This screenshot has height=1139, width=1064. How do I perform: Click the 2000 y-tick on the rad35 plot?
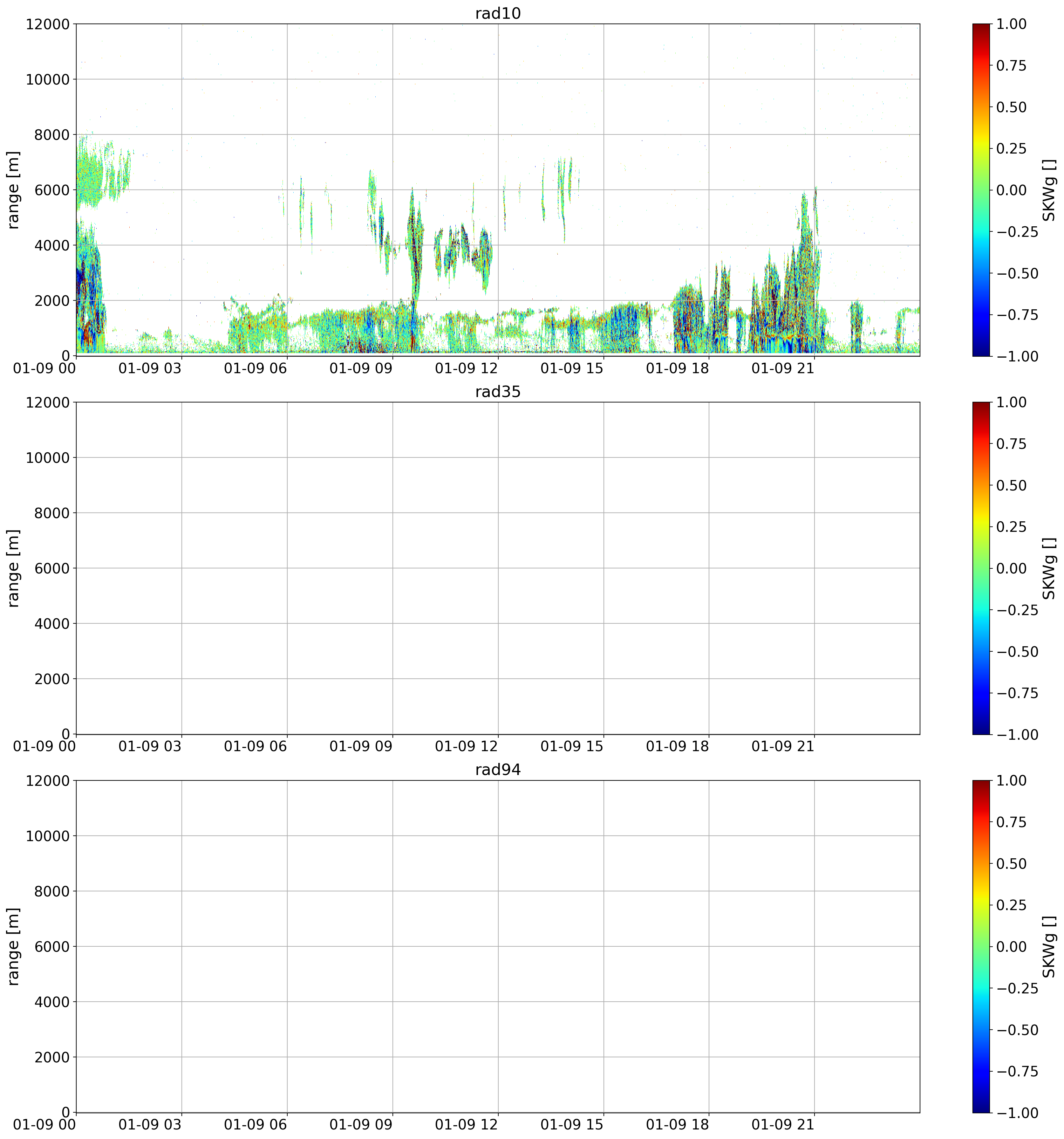click(51, 680)
